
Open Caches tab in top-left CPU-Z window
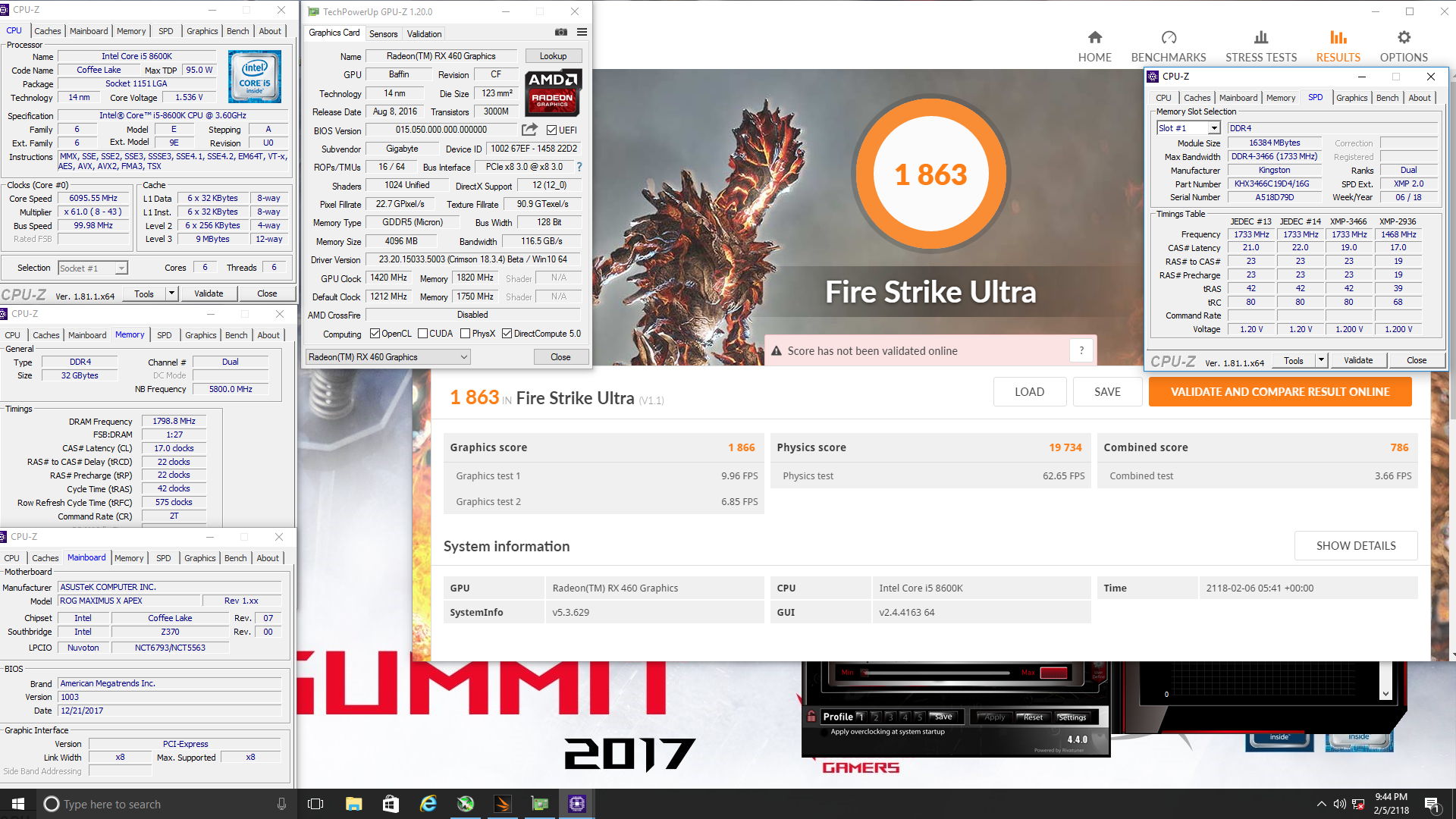click(x=47, y=31)
